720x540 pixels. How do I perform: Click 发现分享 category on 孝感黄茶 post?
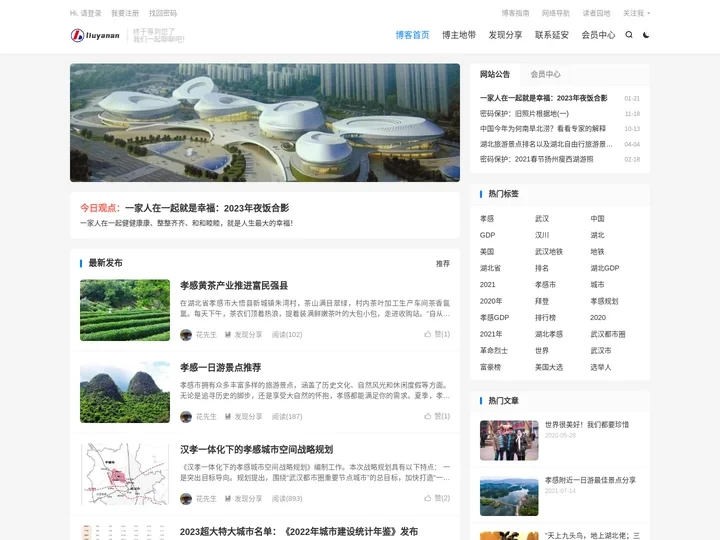coord(248,335)
